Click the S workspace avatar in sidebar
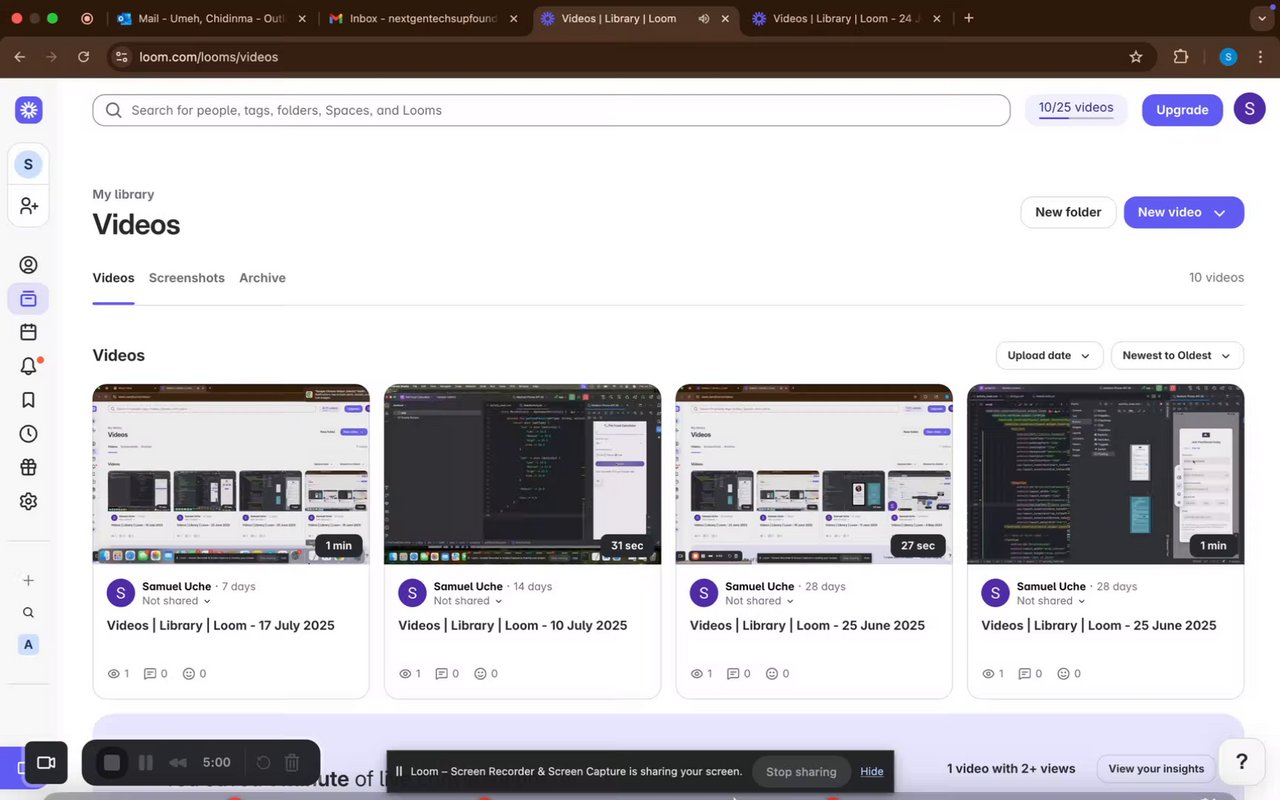 [x=28, y=164]
